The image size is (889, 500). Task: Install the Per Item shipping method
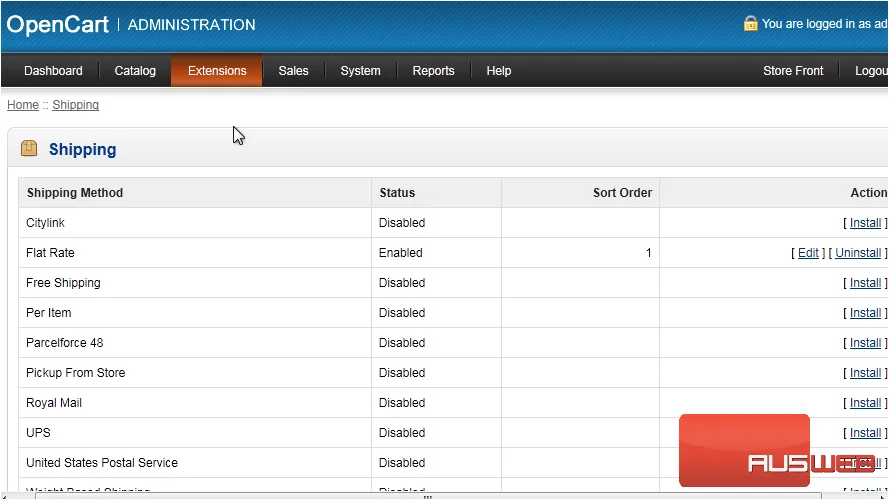865,313
